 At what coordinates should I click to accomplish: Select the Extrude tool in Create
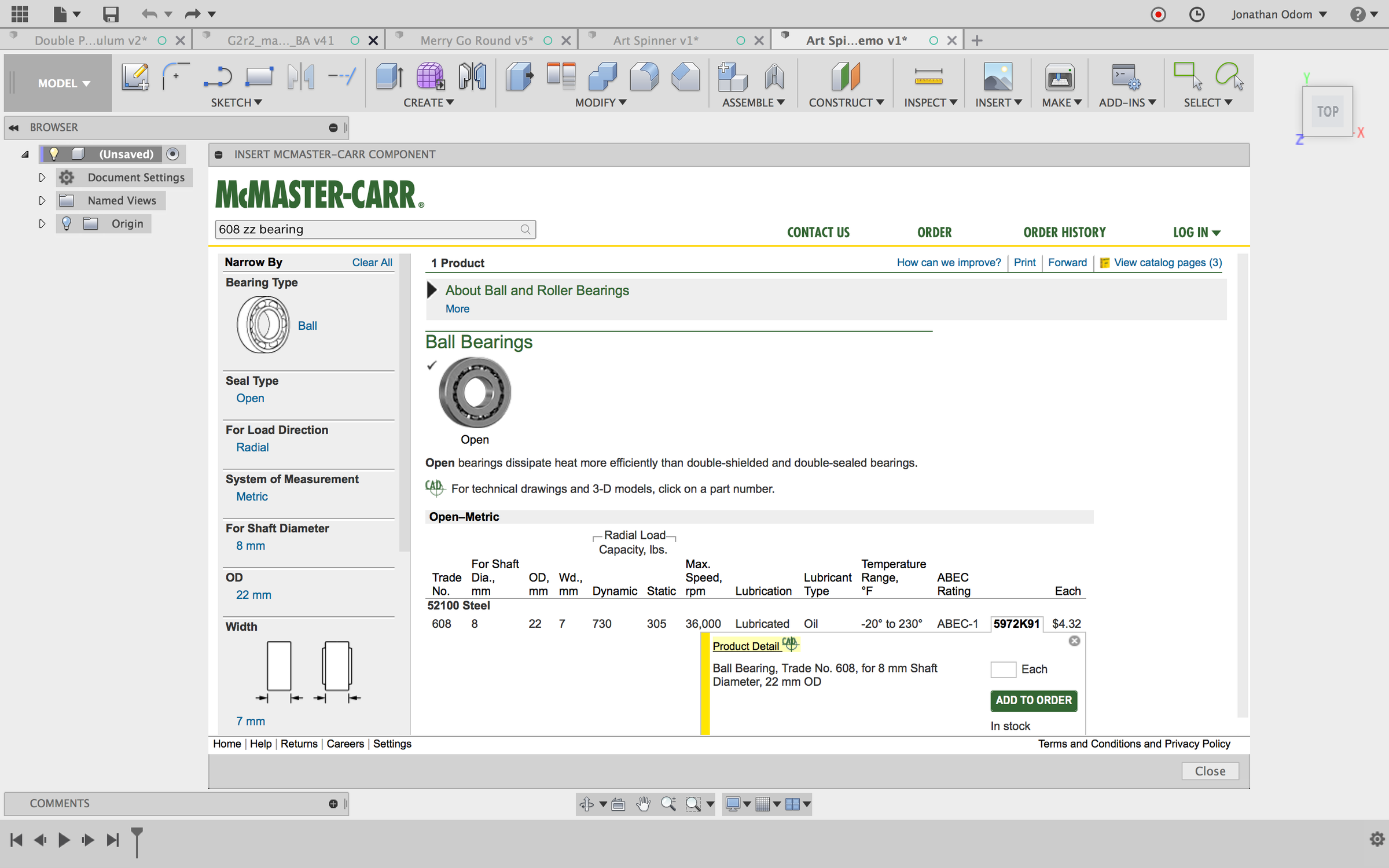point(389,76)
